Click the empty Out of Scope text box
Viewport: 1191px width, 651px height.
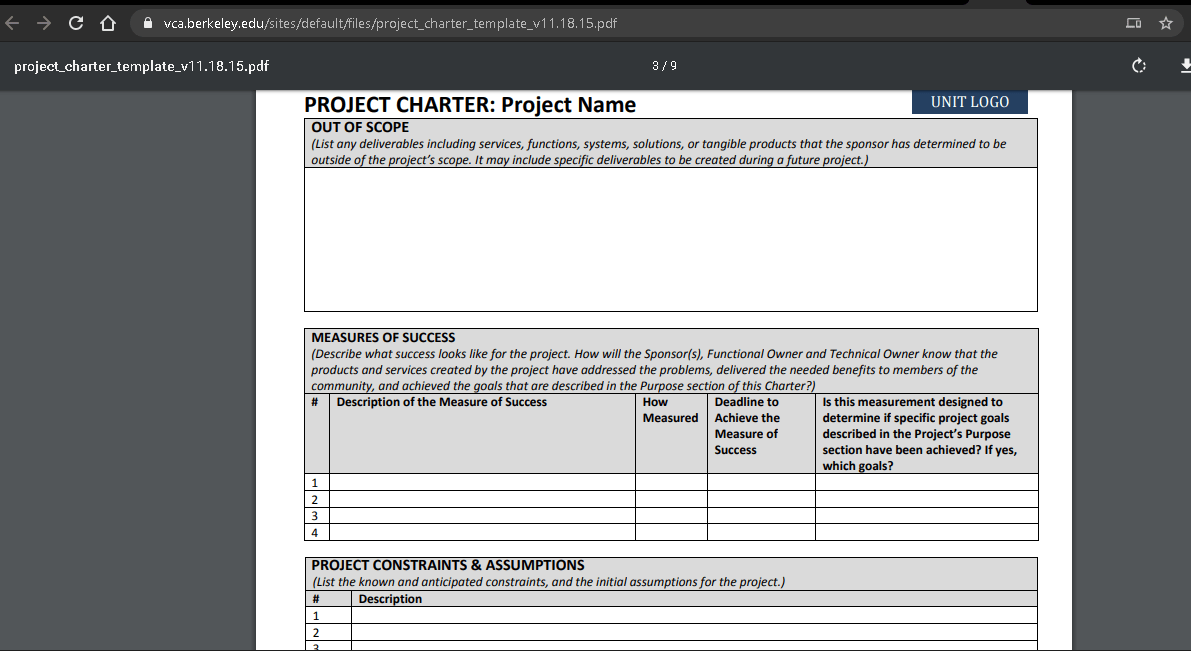(671, 239)
